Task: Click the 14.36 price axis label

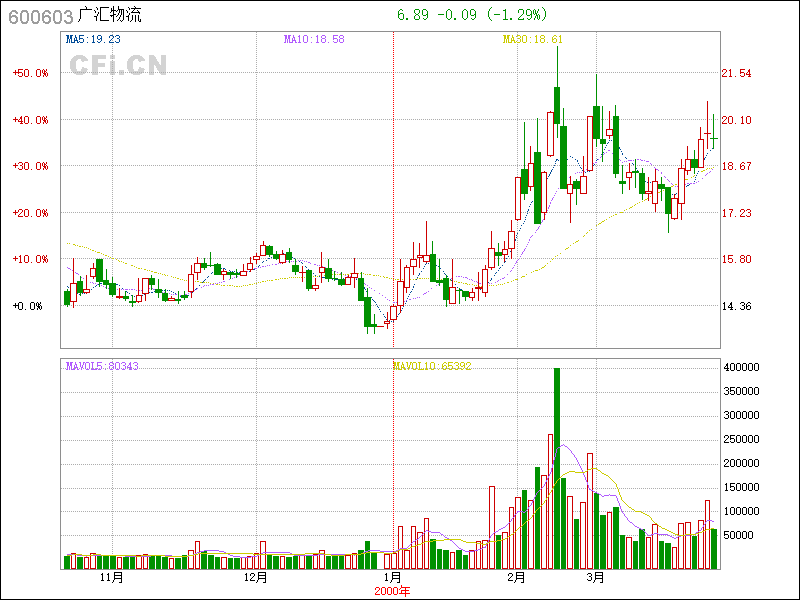Action: 737,307
